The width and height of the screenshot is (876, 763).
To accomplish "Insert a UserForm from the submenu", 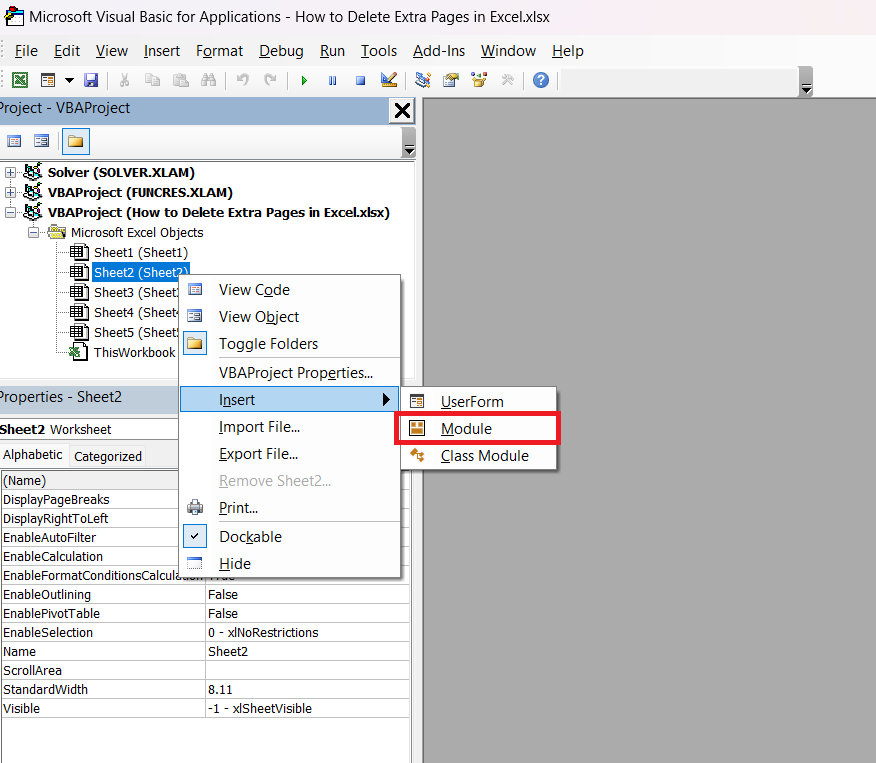I will (479, 402).
